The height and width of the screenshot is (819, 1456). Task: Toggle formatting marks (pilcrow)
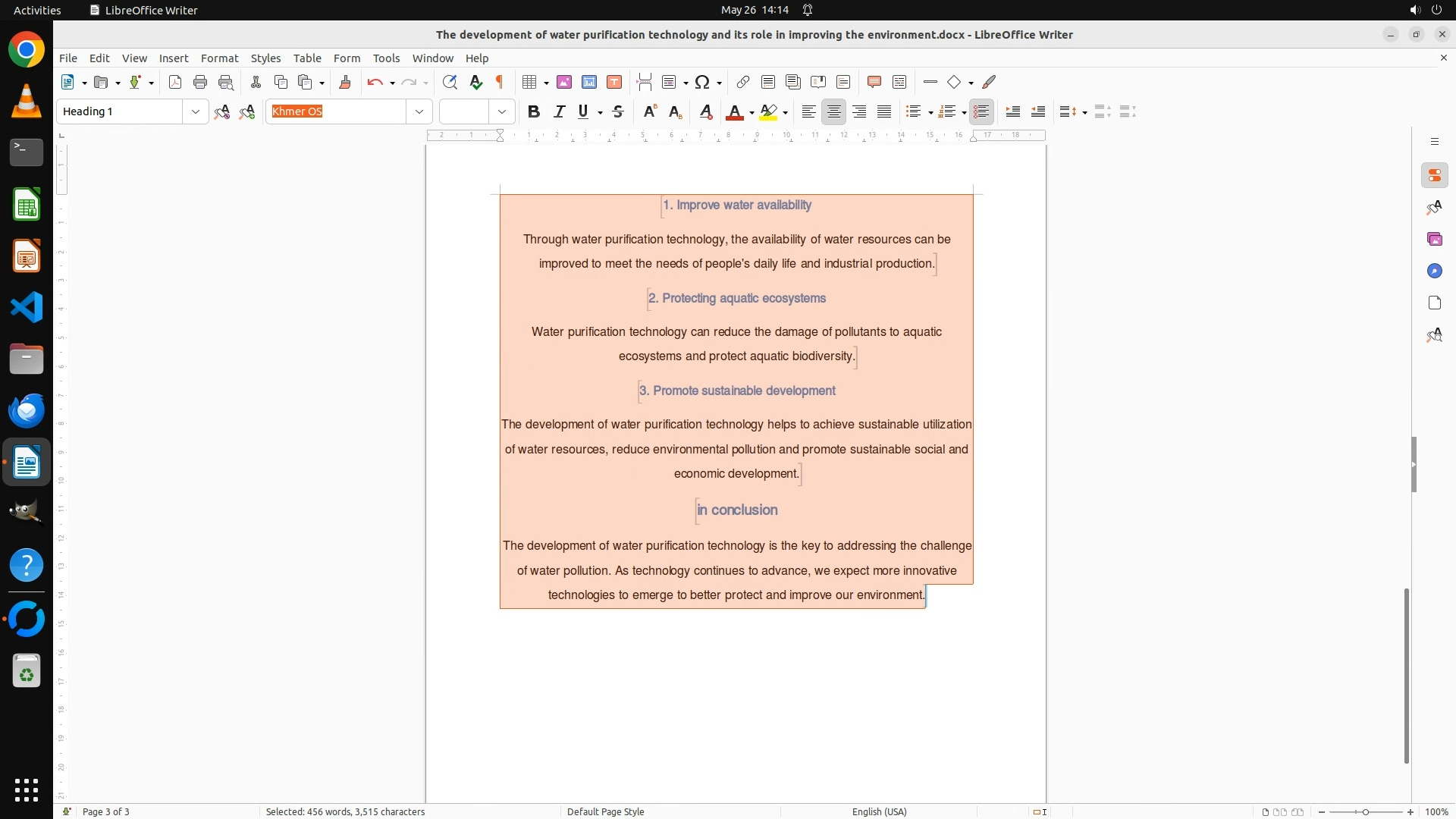tap(500, 83)
